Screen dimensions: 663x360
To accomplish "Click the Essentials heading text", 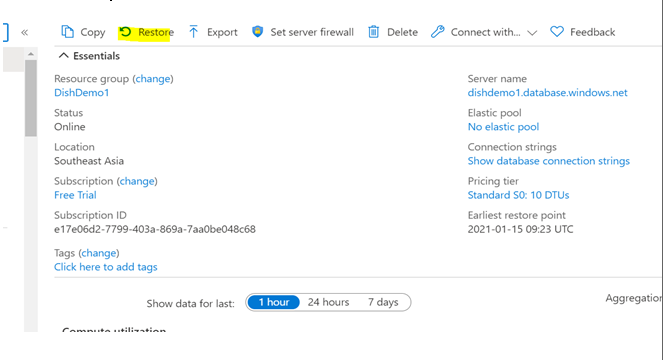I will click(x=96, y=56).
